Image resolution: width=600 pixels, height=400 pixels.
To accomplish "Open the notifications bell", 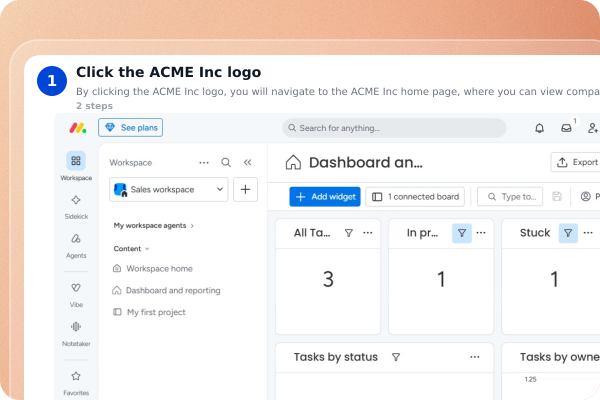I will coord(540,128).
